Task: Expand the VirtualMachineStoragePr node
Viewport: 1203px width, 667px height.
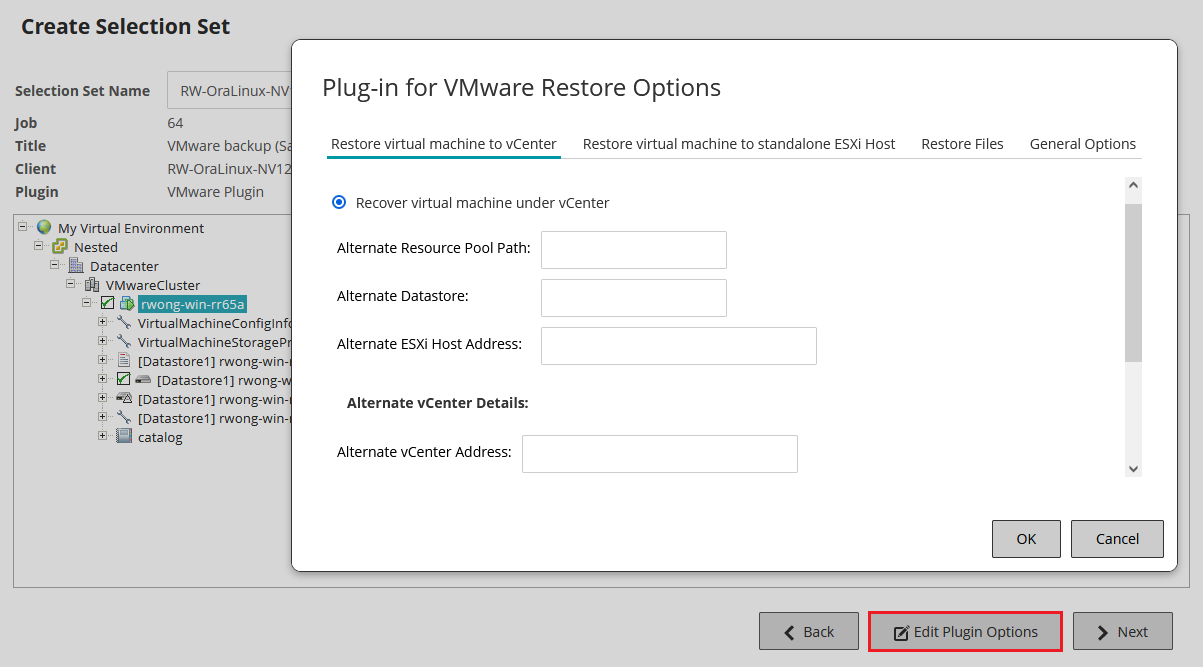Action: pos(103,341)
